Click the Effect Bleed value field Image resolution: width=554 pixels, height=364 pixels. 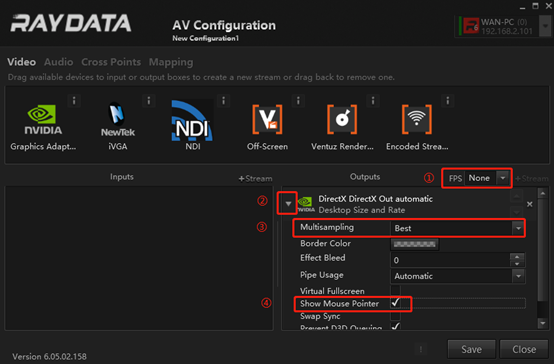(x=450, y=260)
